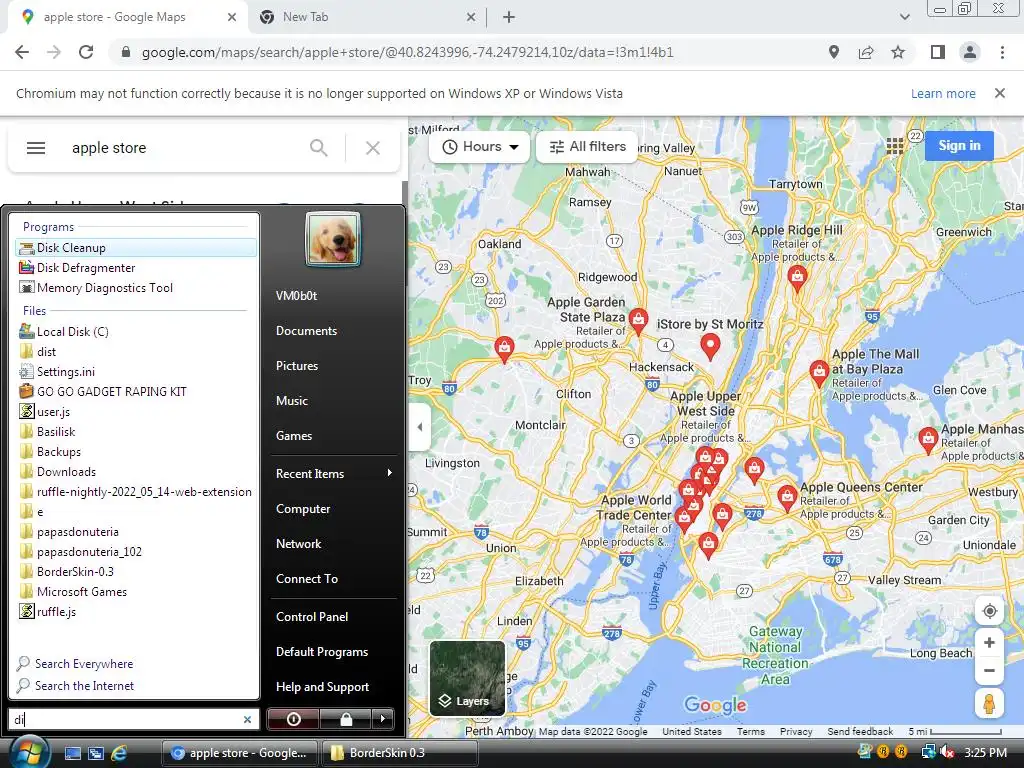Click the browser forward arrow
1024x768 pixels.
pyautogui.click(x=54, y=52)
